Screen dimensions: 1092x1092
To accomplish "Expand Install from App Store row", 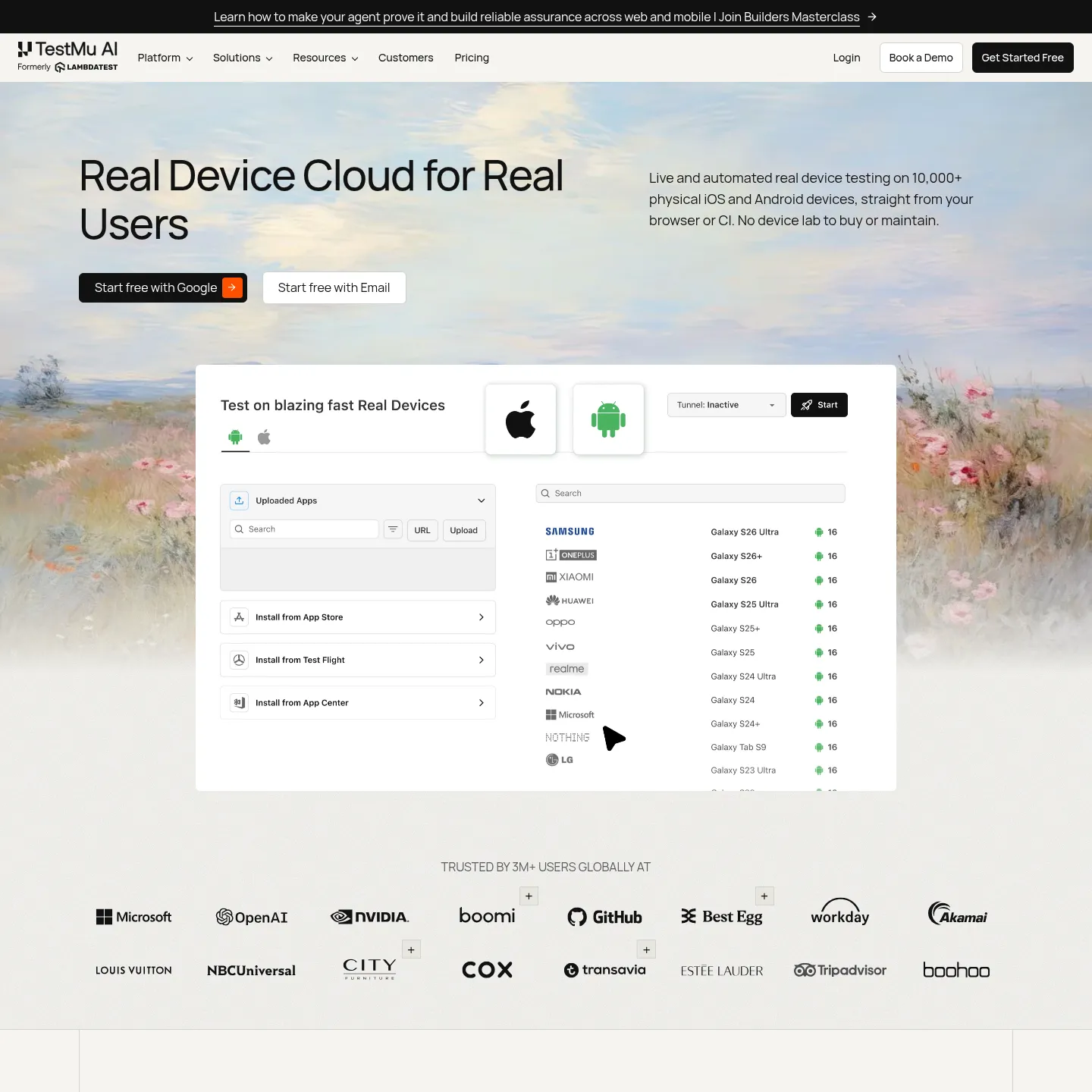I will pyautogui.click(x=358, y=617).
